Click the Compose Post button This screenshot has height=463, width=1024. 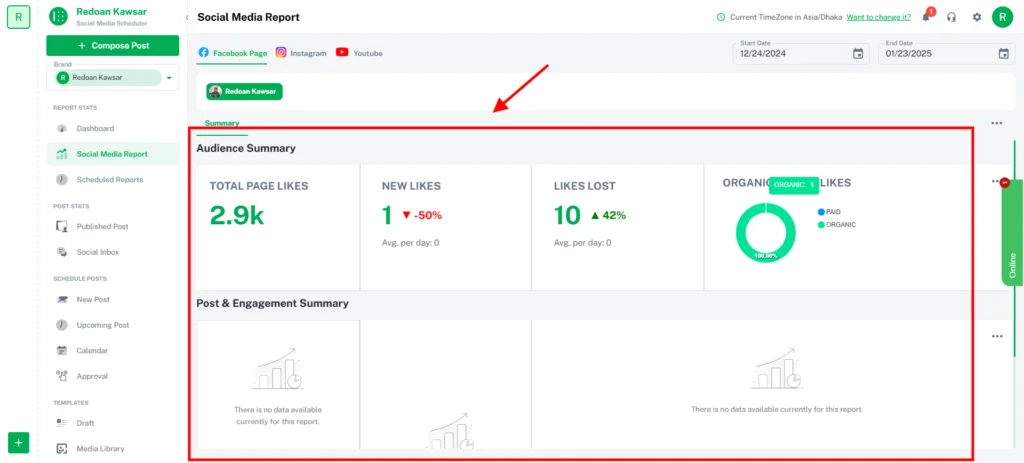point(112,46)
